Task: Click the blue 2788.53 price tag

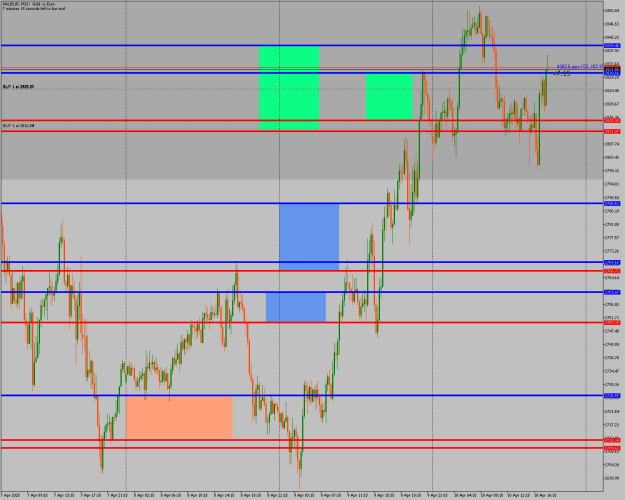Action: tap(612, 204)
